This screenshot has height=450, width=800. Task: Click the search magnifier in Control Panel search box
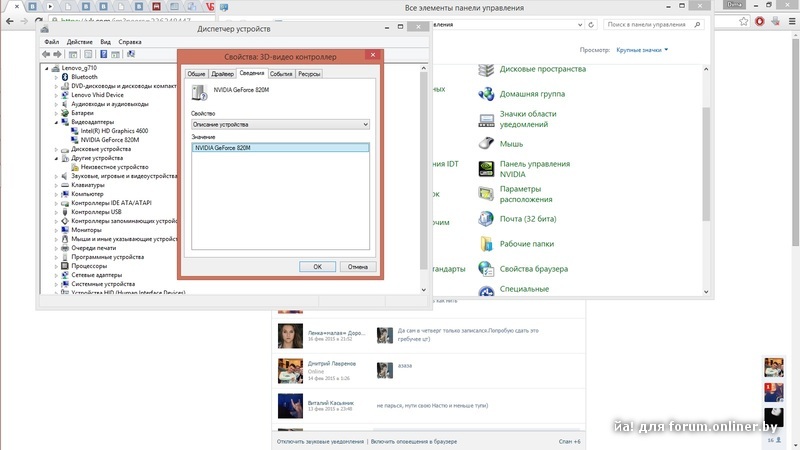pyautogui.click(x=697, y=24)
